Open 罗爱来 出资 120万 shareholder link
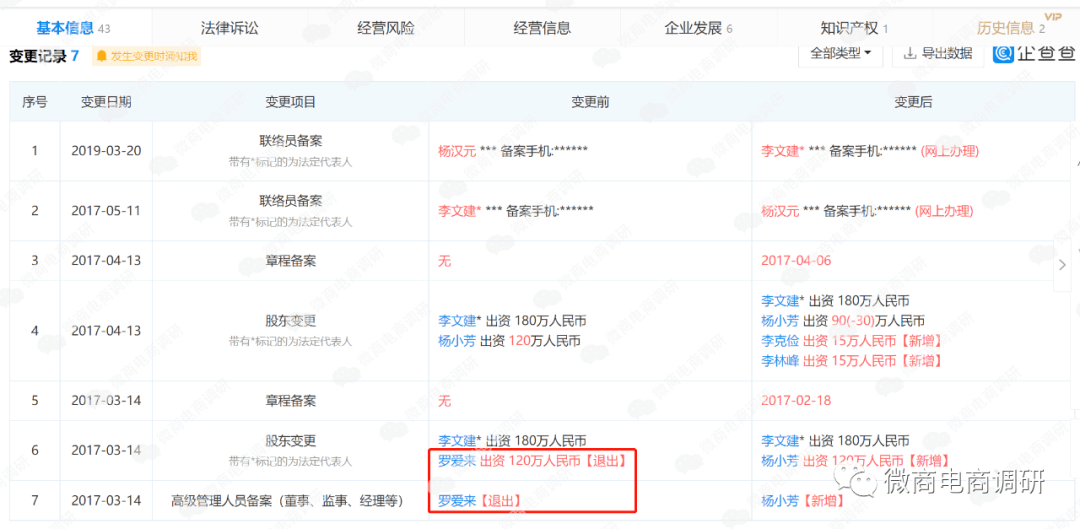This screenshot has height=529, width=1080. coord(457,460)
